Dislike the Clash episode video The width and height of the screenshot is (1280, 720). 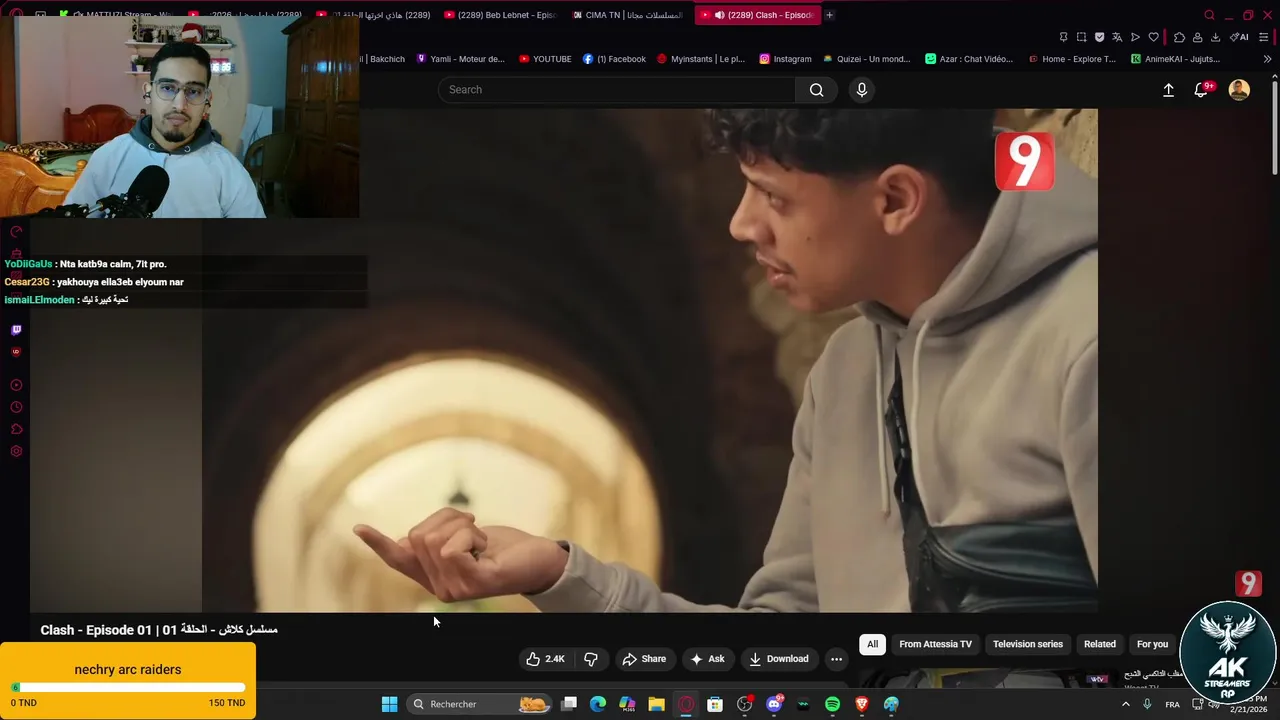591,659
